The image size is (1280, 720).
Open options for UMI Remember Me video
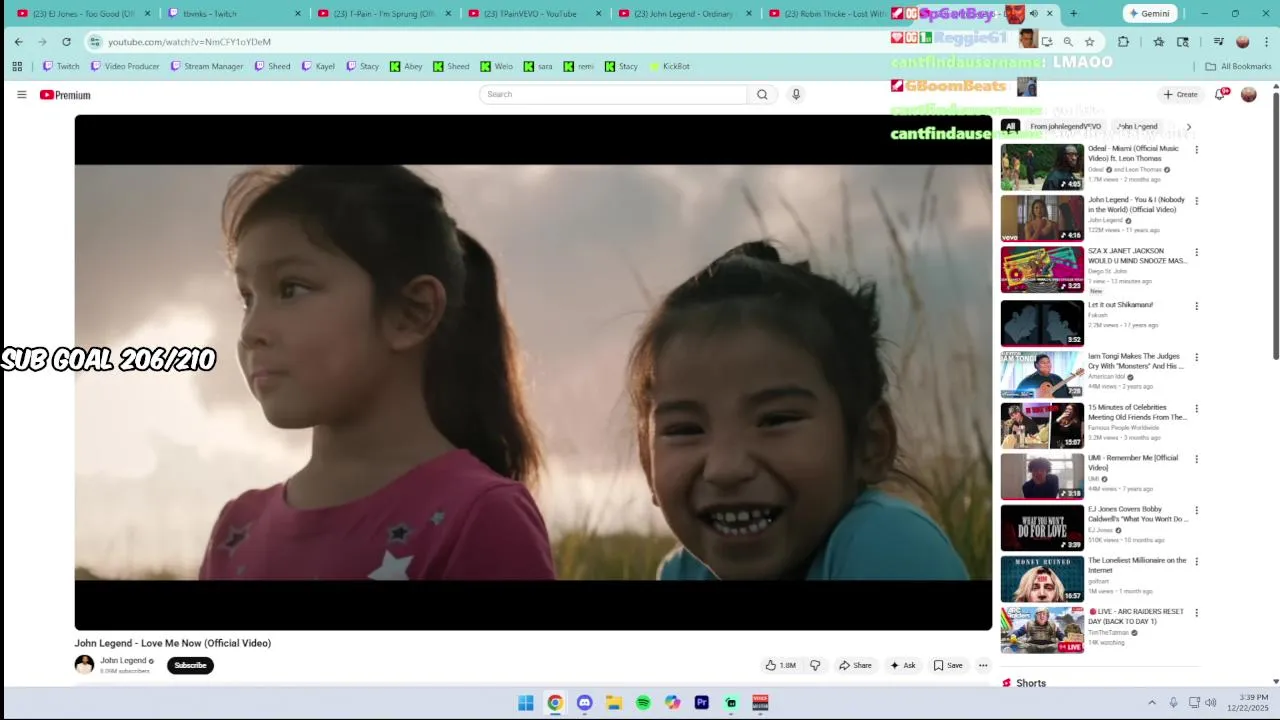[1196, 460]
